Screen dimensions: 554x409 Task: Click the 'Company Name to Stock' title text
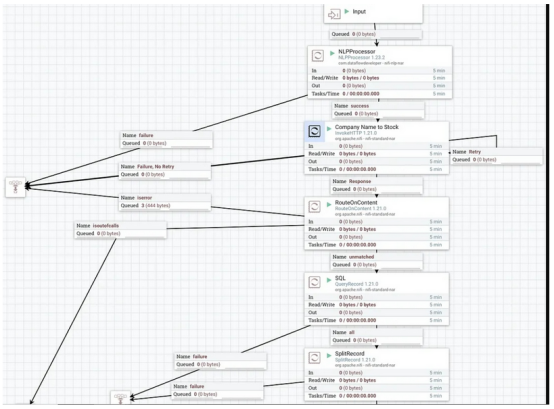[366, 127]
